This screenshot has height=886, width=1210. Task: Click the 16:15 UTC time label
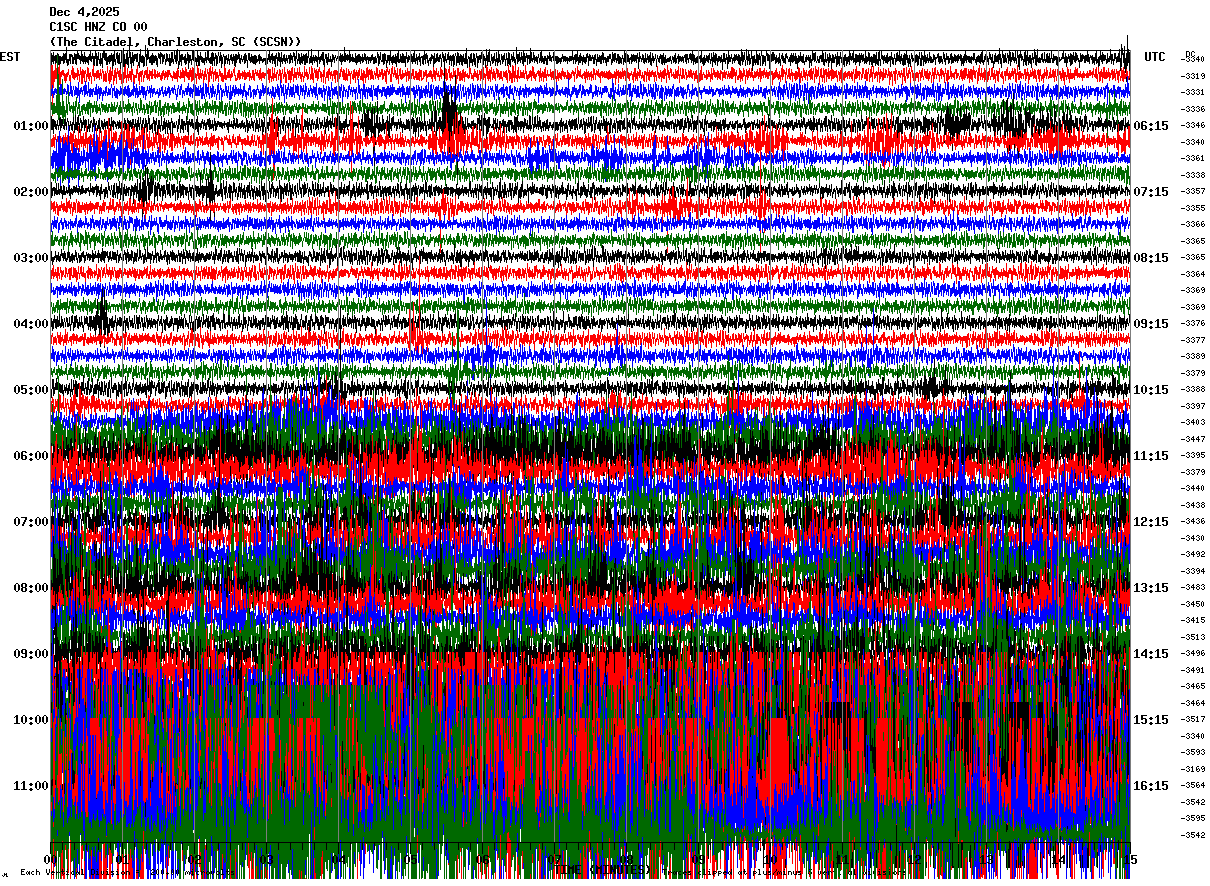click(1151, 786)
